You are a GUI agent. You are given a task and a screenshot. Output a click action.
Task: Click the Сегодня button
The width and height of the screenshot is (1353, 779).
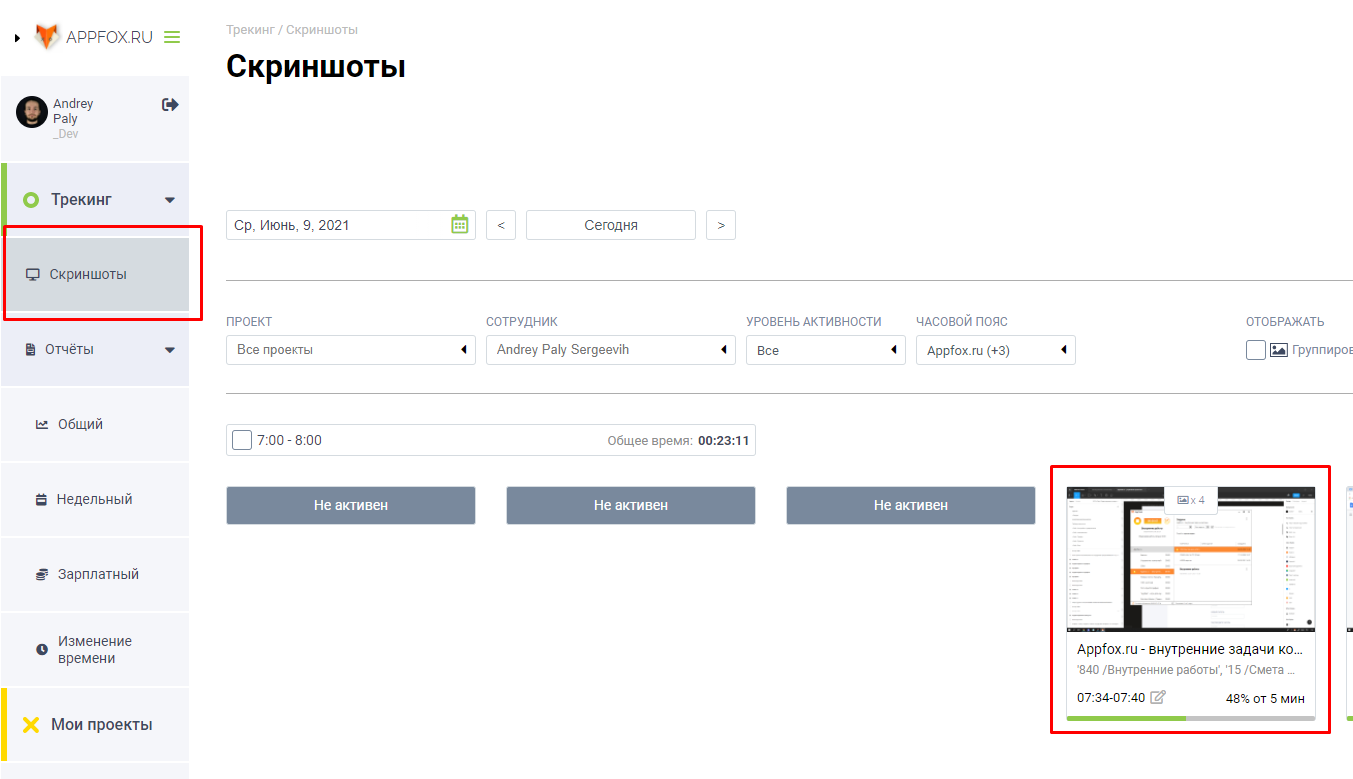click(611, 225)
